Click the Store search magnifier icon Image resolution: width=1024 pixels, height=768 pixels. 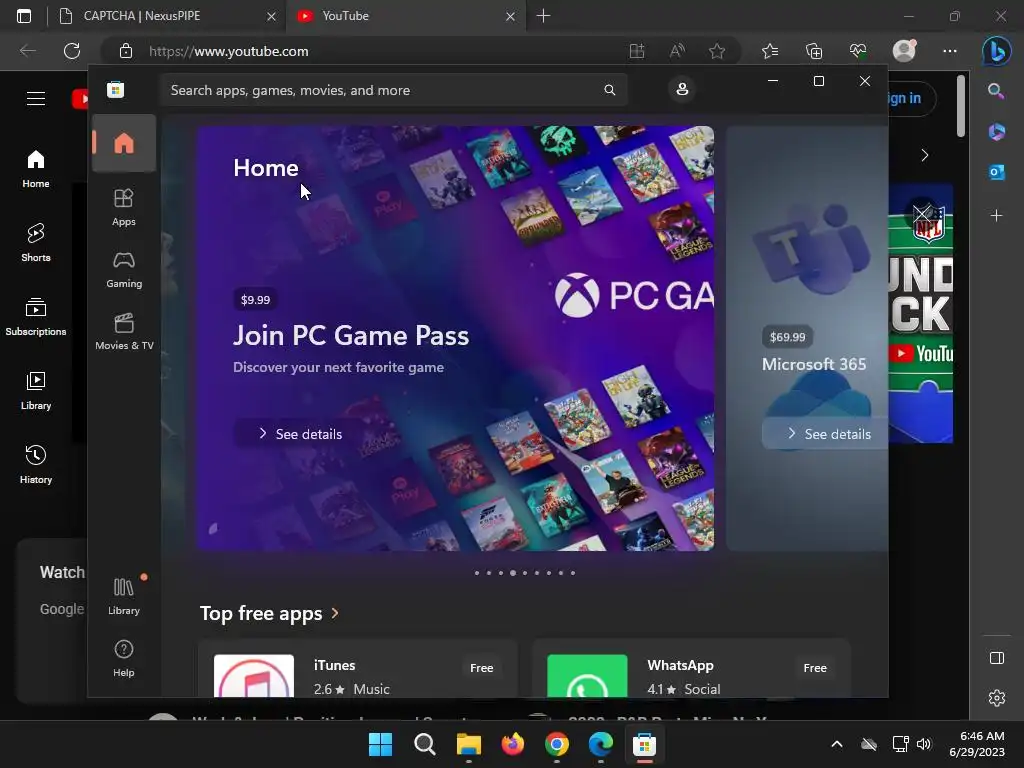tap(609, 90)
